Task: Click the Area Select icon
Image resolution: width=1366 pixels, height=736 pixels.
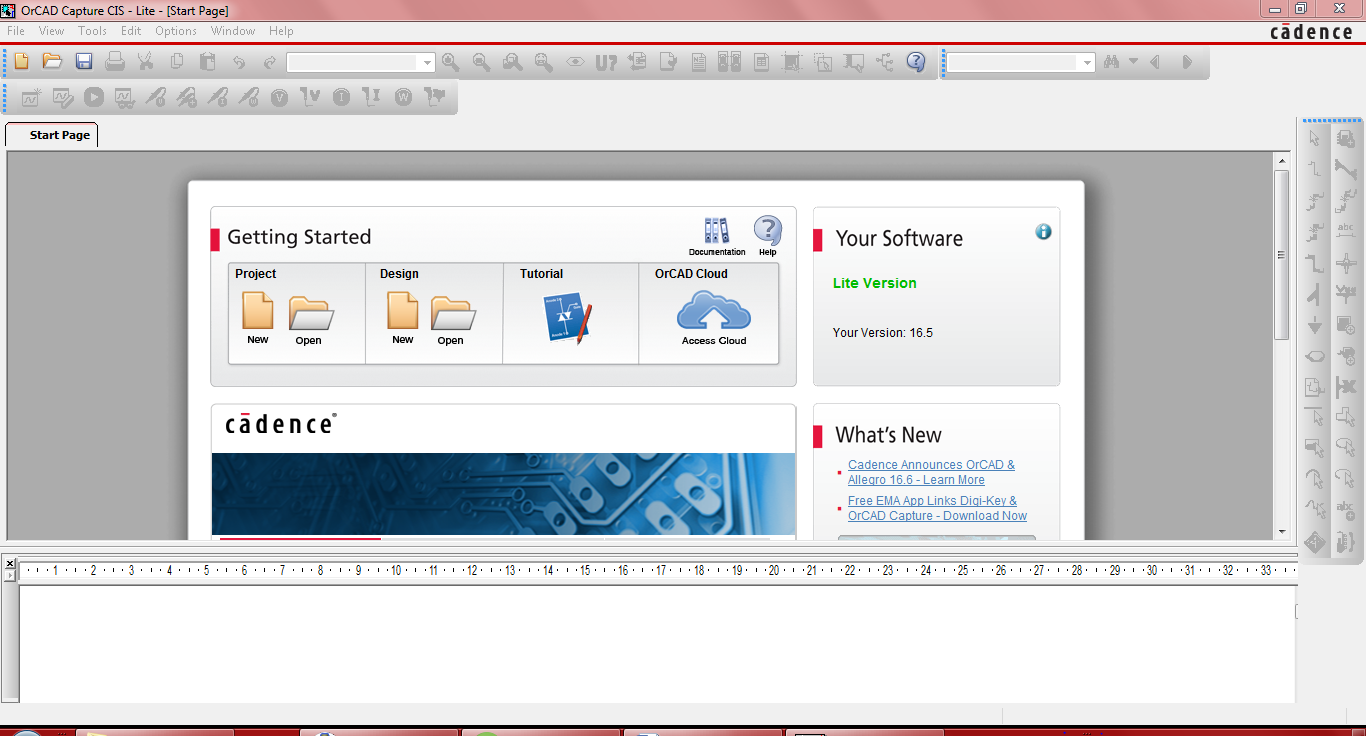Action: tap(823, 62)
